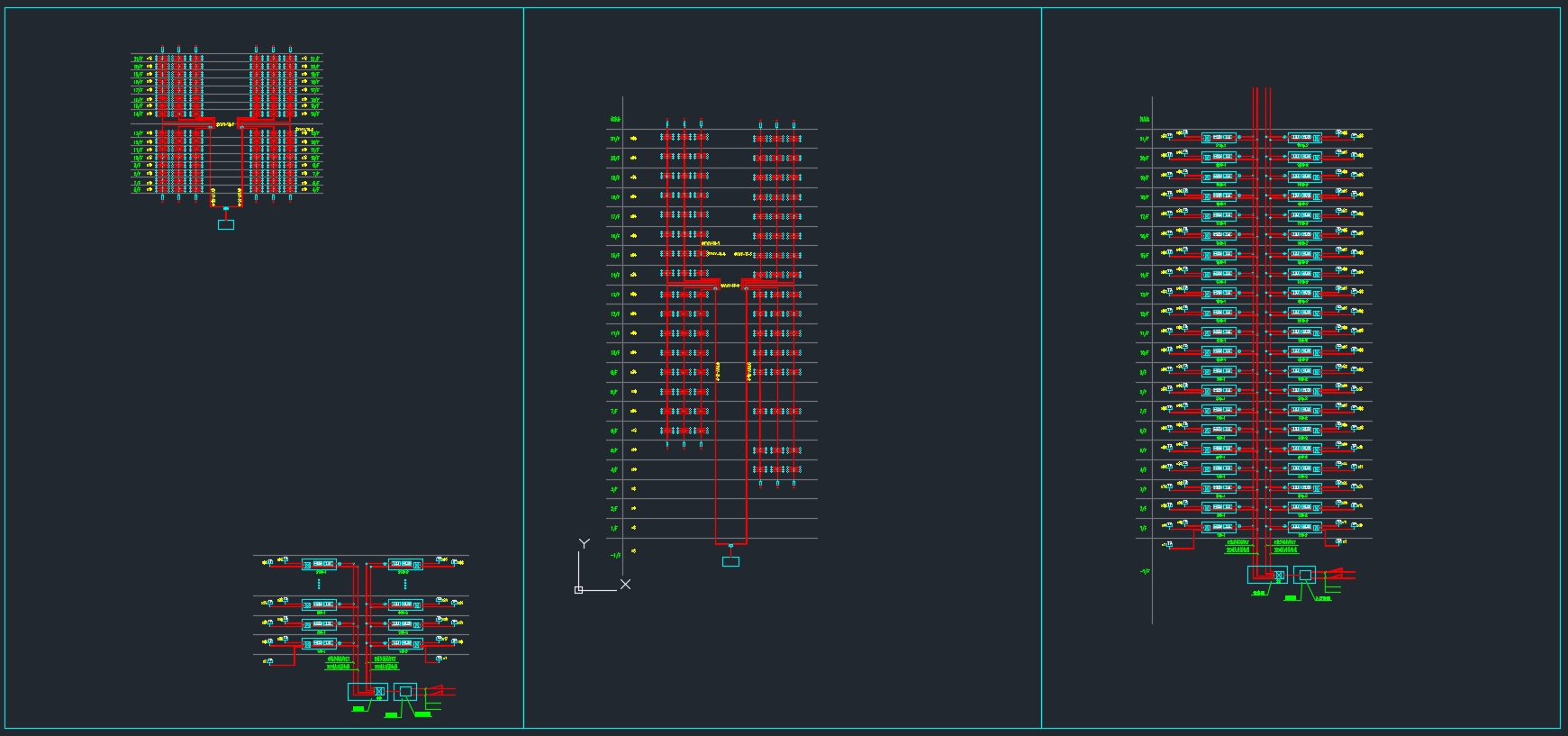Image resolution: width=1568 pixels, height=736 pixels.
Task: Select the vertical cyan divider between middle and right panels
Action: pyautogui.click(x=1041, y=360)
